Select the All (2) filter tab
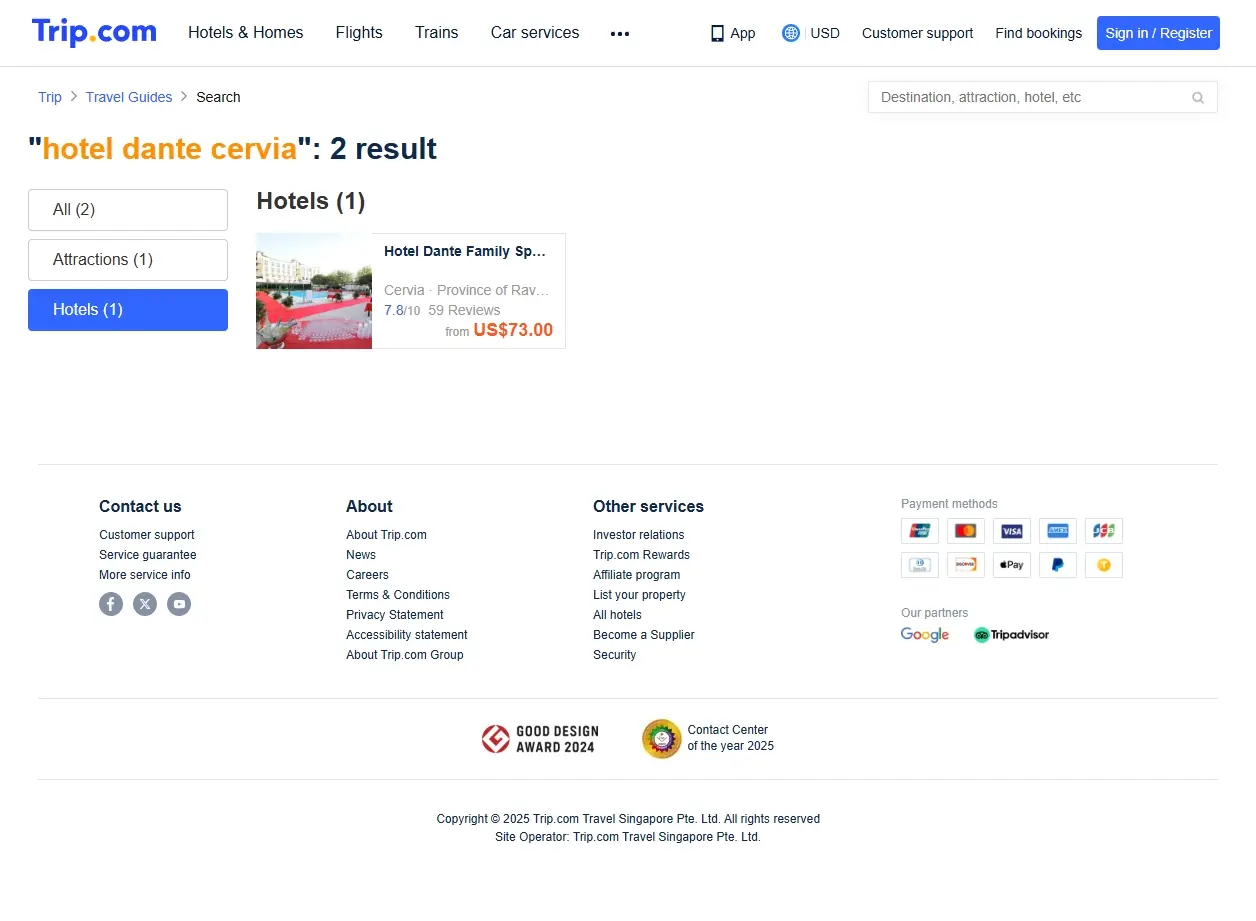The image size is (1256, 921). (x=128, y=210)
